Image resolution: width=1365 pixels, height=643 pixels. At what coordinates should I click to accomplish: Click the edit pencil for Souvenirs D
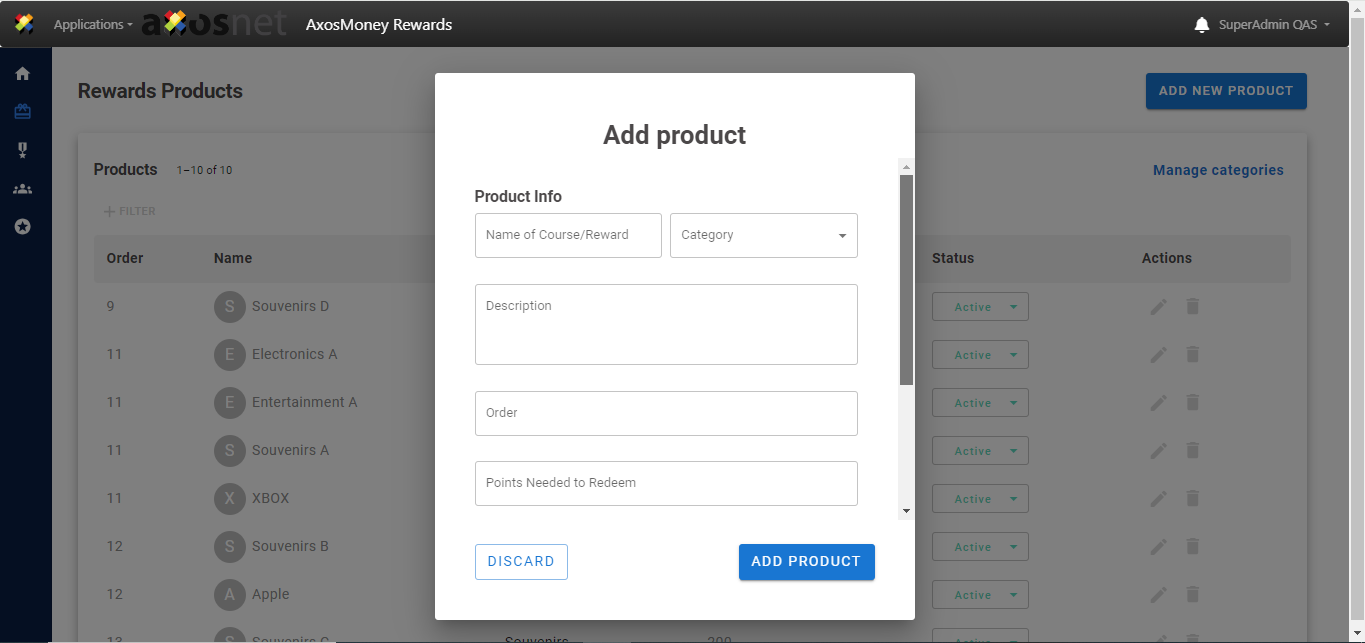pyautogui.click(x=1158, y=307)
